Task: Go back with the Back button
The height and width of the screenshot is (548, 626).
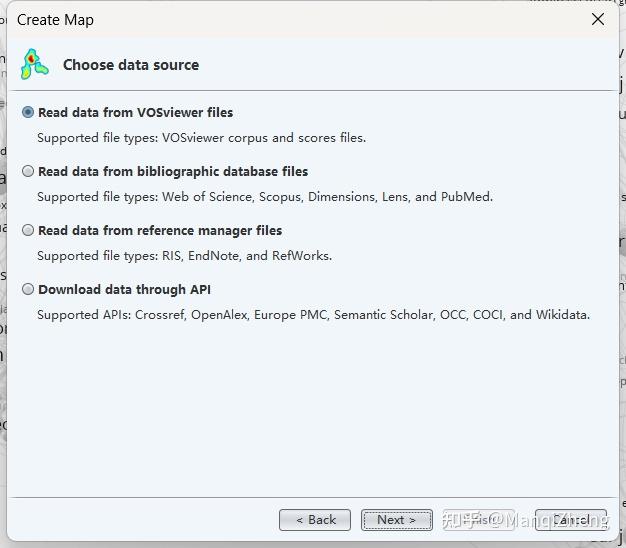Action: pyautogui.click(x=315, y=520)
